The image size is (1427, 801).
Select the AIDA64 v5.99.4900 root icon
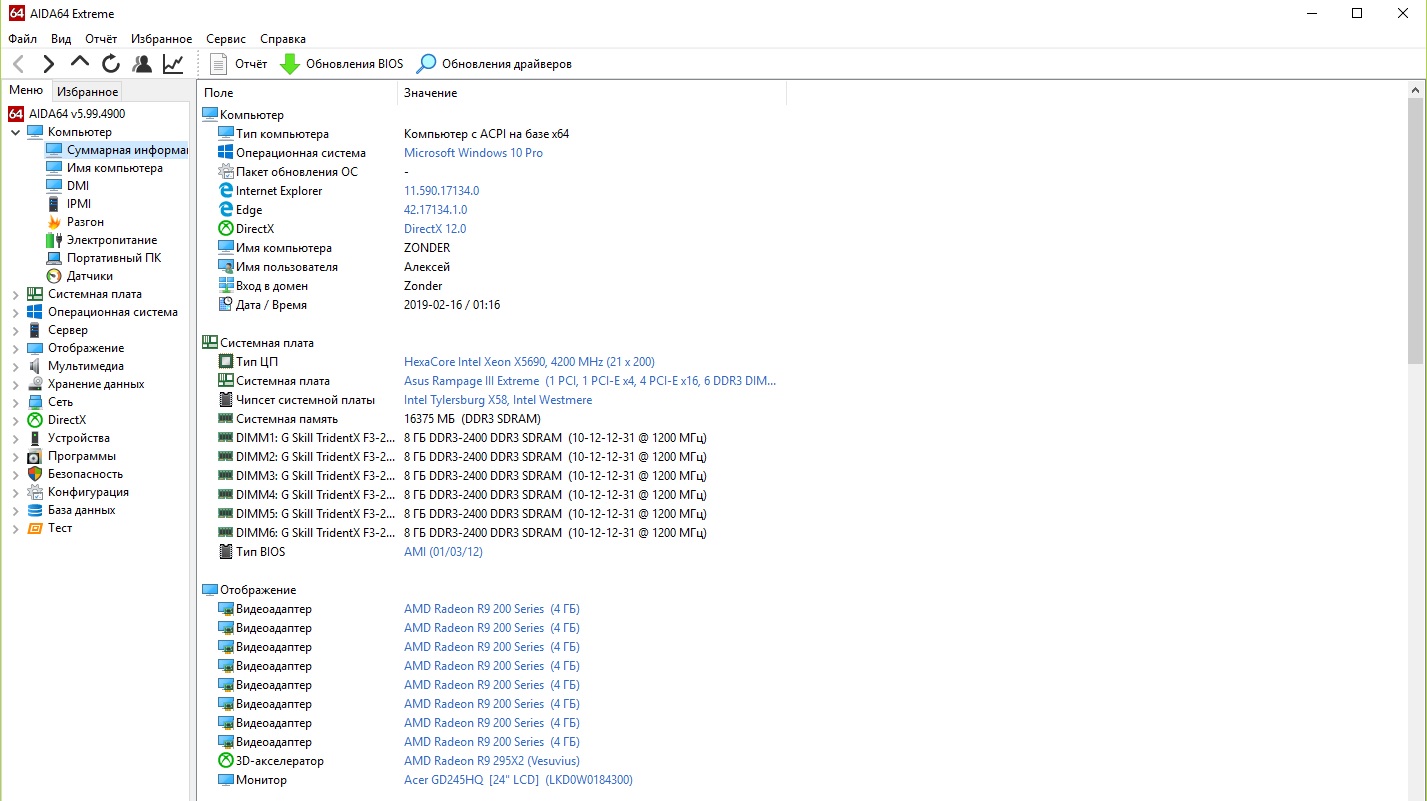click(x=16, y=114)
